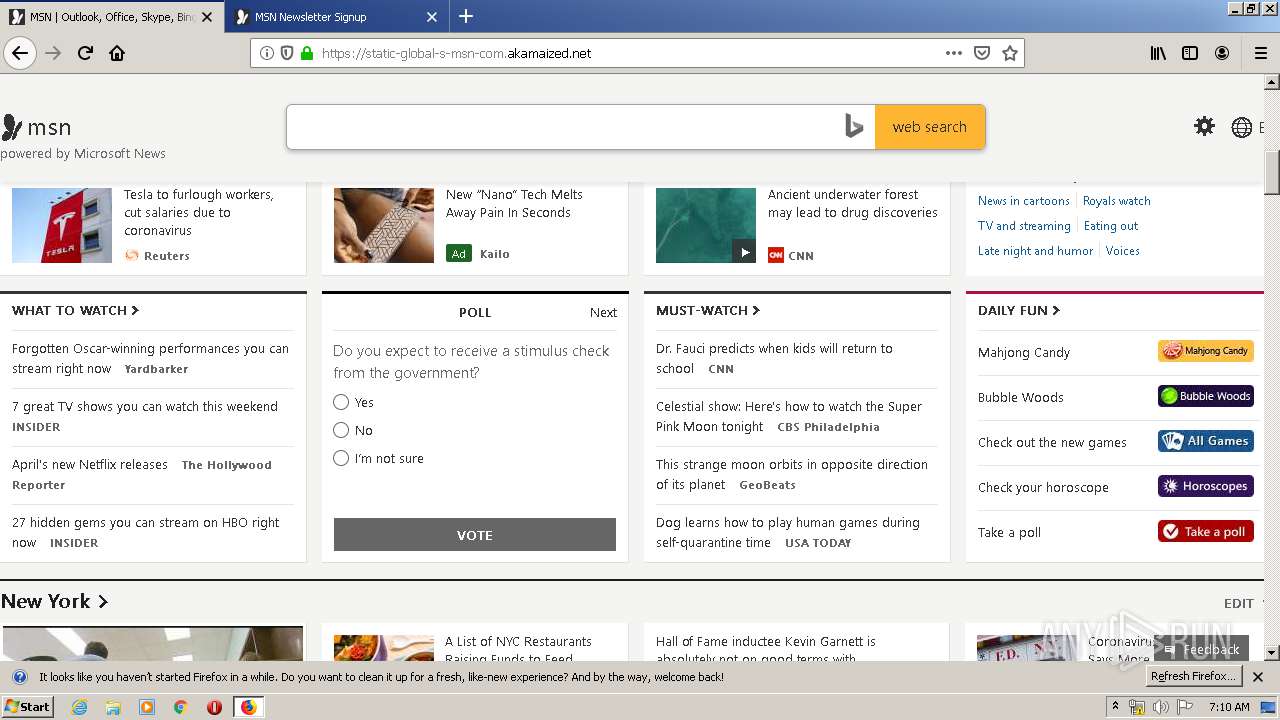The width and height of the screenshot is (1280, 720).
Task: Reload the current page
Action: [86, 53]
